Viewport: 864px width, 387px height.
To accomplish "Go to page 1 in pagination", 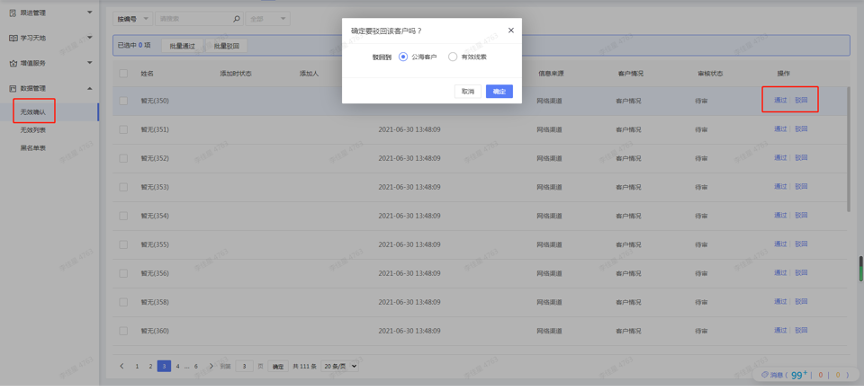I will tap(137, 366).
